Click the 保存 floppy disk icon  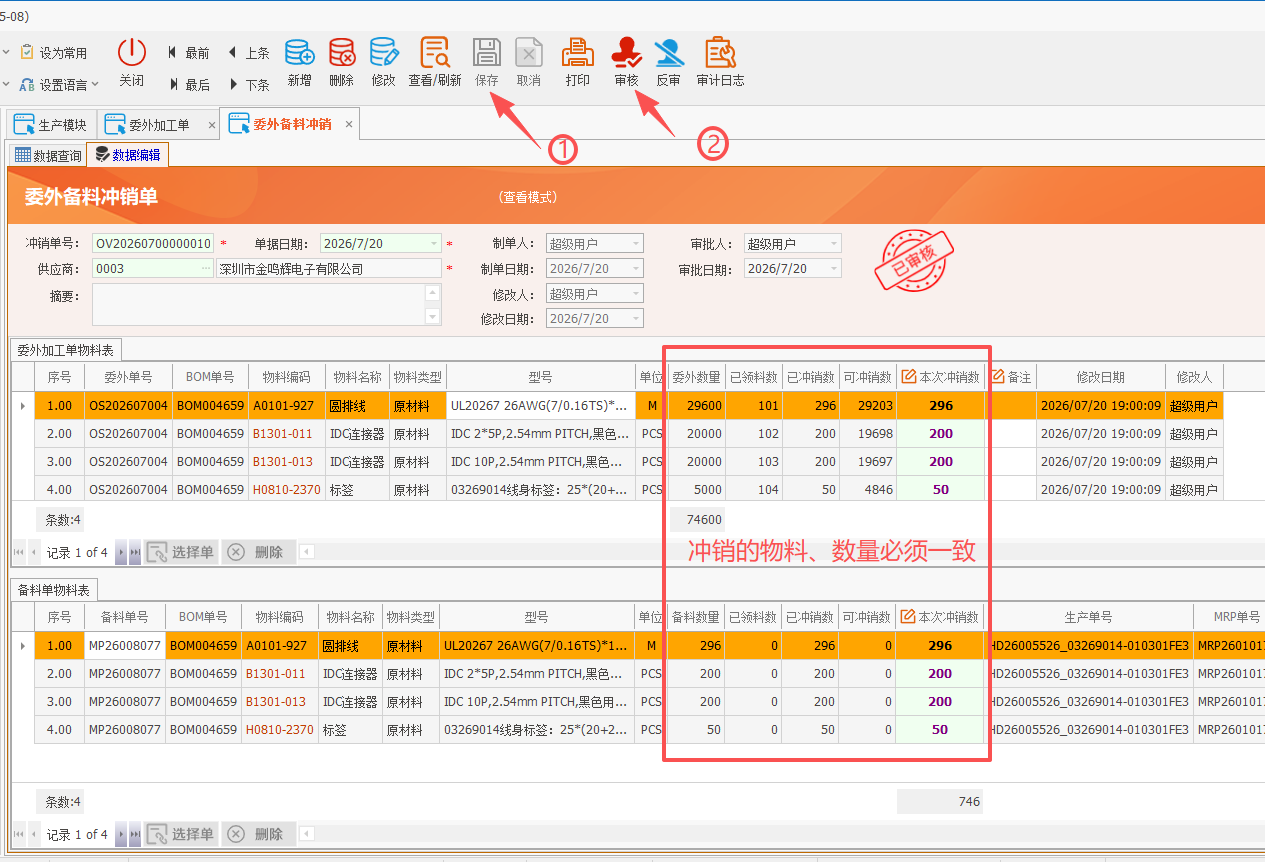[x=487, y=53]
